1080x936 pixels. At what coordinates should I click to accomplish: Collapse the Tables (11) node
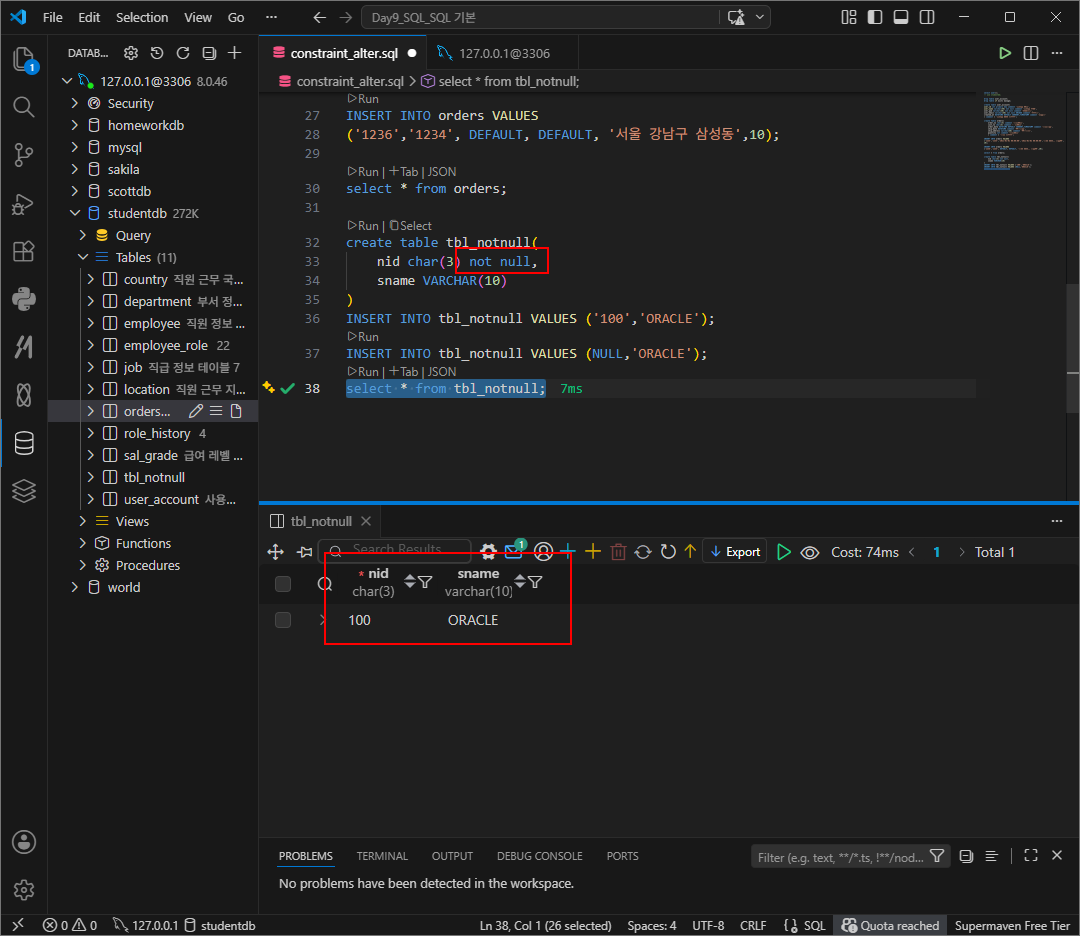(x=83, y=257)
